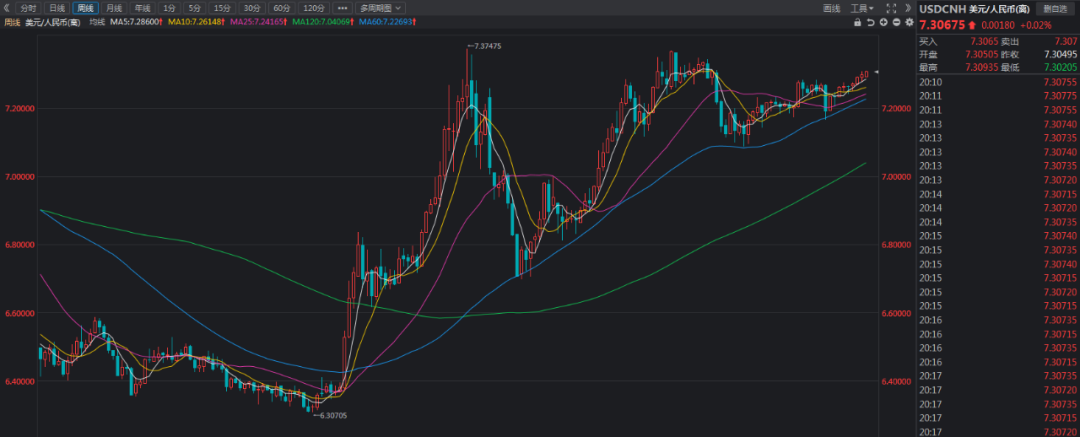
Task: Collapse left panel with double-chevron icon
Action: point(8,8)
